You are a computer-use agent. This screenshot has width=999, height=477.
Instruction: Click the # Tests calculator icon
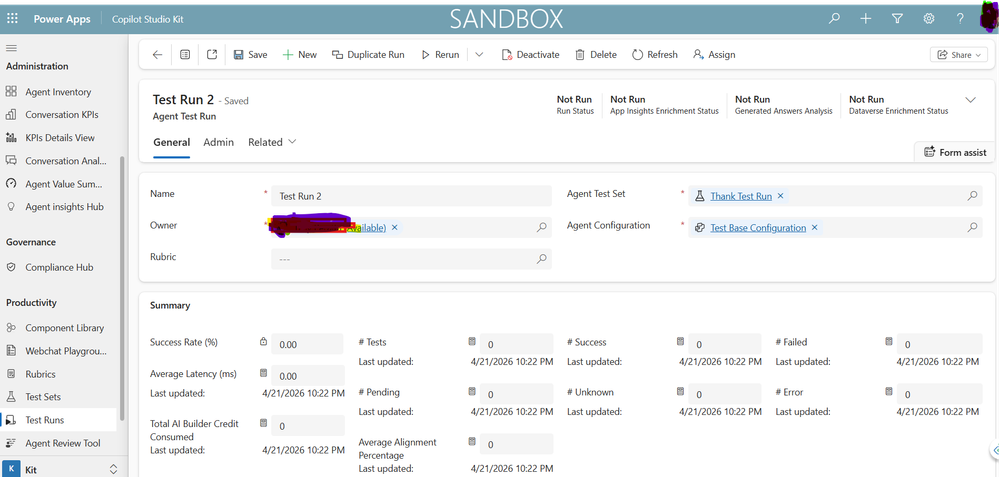pyautogui.click(x=471, y=342)
